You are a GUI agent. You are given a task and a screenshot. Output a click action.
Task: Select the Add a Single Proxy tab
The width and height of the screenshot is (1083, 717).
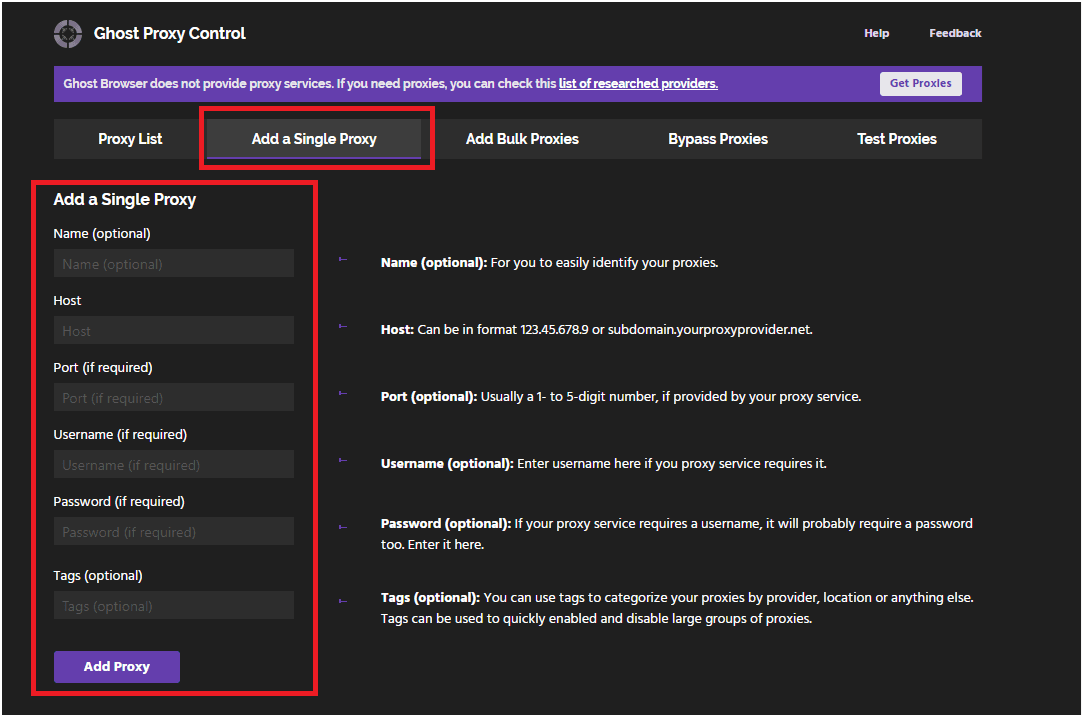click(315, 138)
